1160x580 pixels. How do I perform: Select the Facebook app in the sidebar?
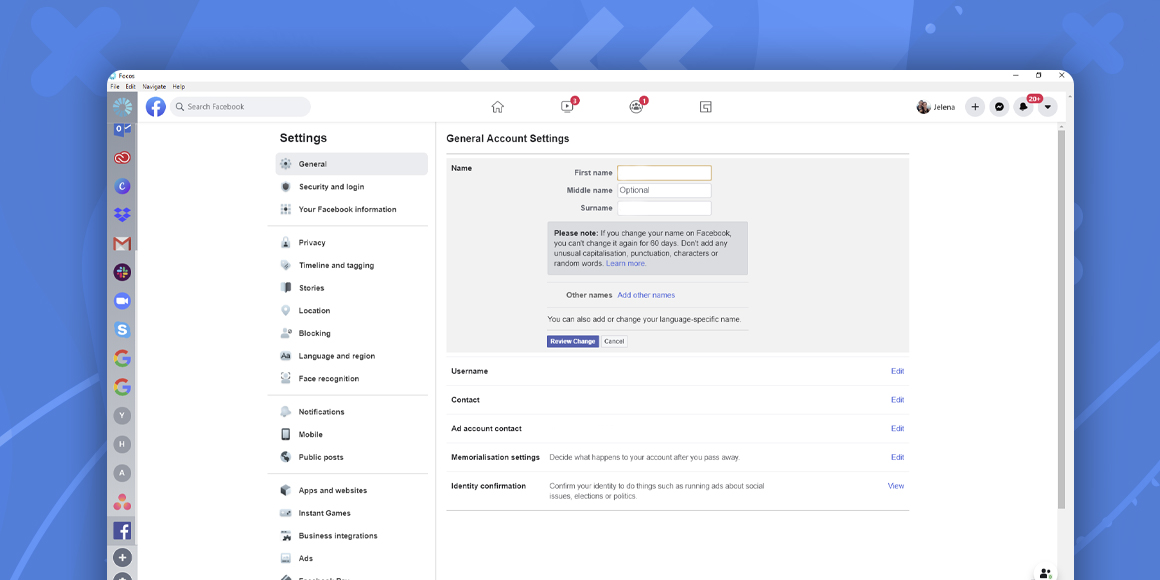pos(122,530)
